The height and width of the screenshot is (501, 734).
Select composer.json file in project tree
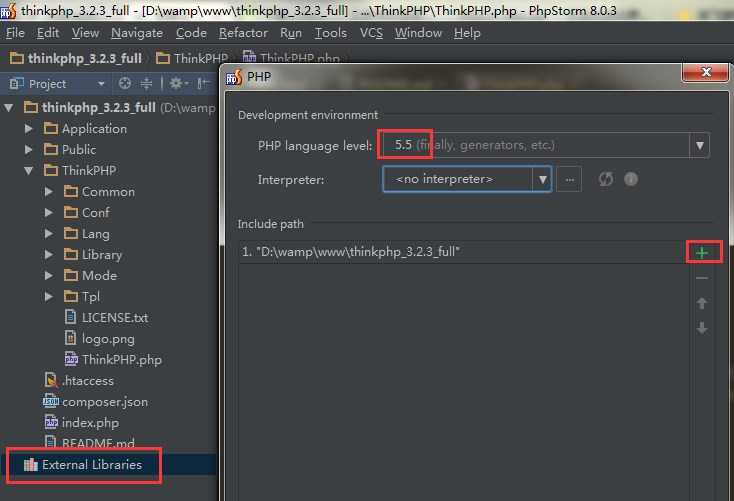pyautogui.click(x=95, y=402)
